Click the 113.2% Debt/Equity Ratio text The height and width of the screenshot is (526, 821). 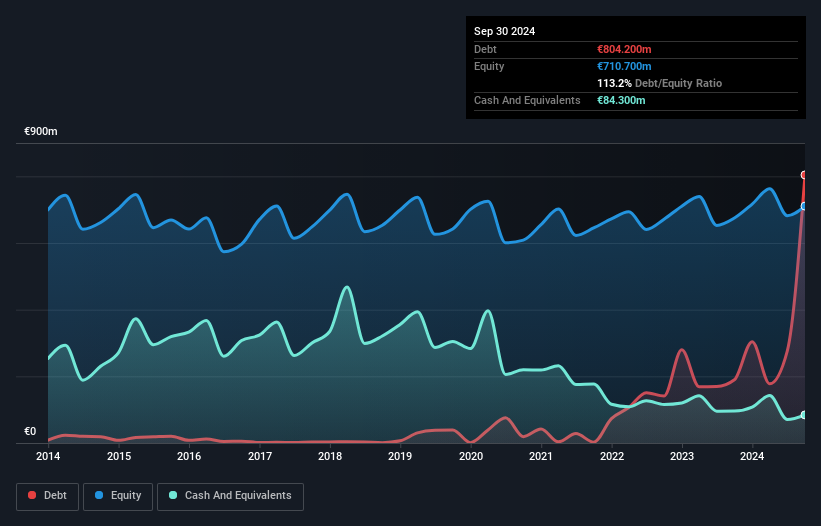pyautogui.click(x=659, y=83)
